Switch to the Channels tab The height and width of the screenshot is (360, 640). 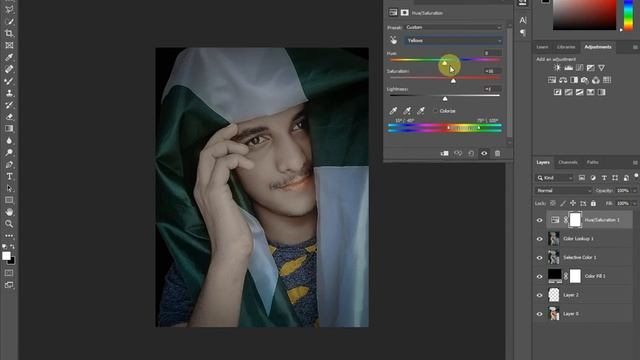click(x=568, y=162)
